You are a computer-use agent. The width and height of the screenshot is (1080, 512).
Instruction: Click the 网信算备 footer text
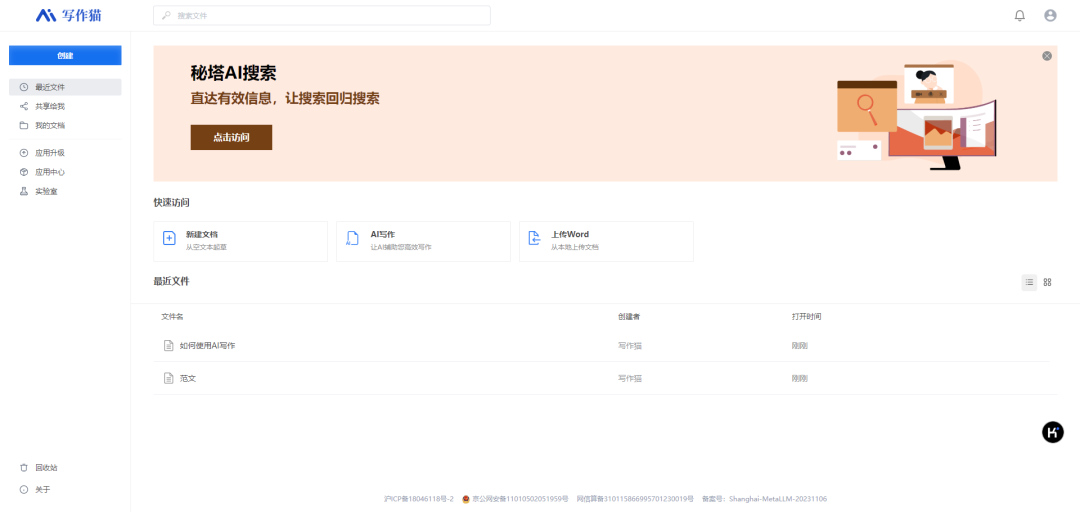coord(634,498)
